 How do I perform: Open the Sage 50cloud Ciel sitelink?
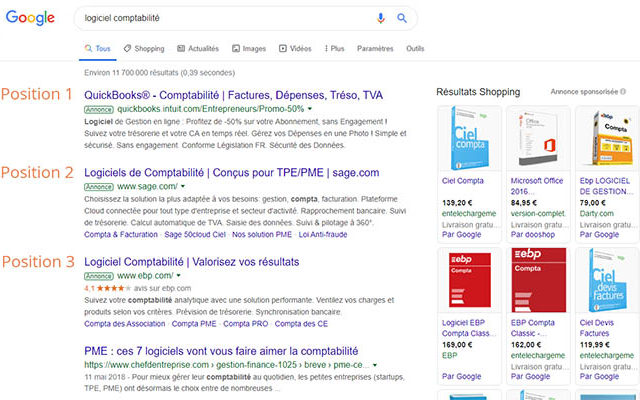click(x=195, y=235)
